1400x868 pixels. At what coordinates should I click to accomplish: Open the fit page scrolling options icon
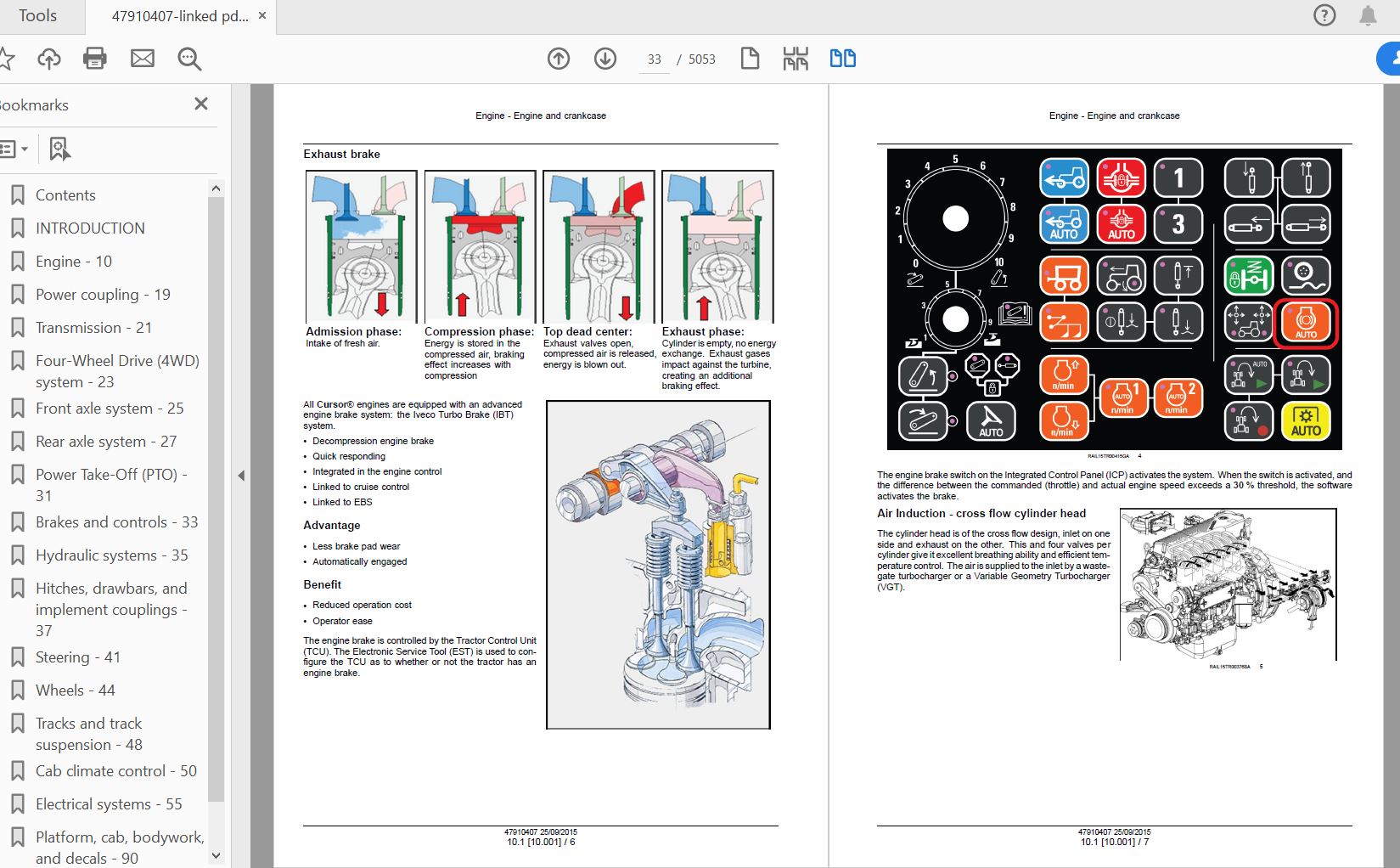[x=796, y=59]
